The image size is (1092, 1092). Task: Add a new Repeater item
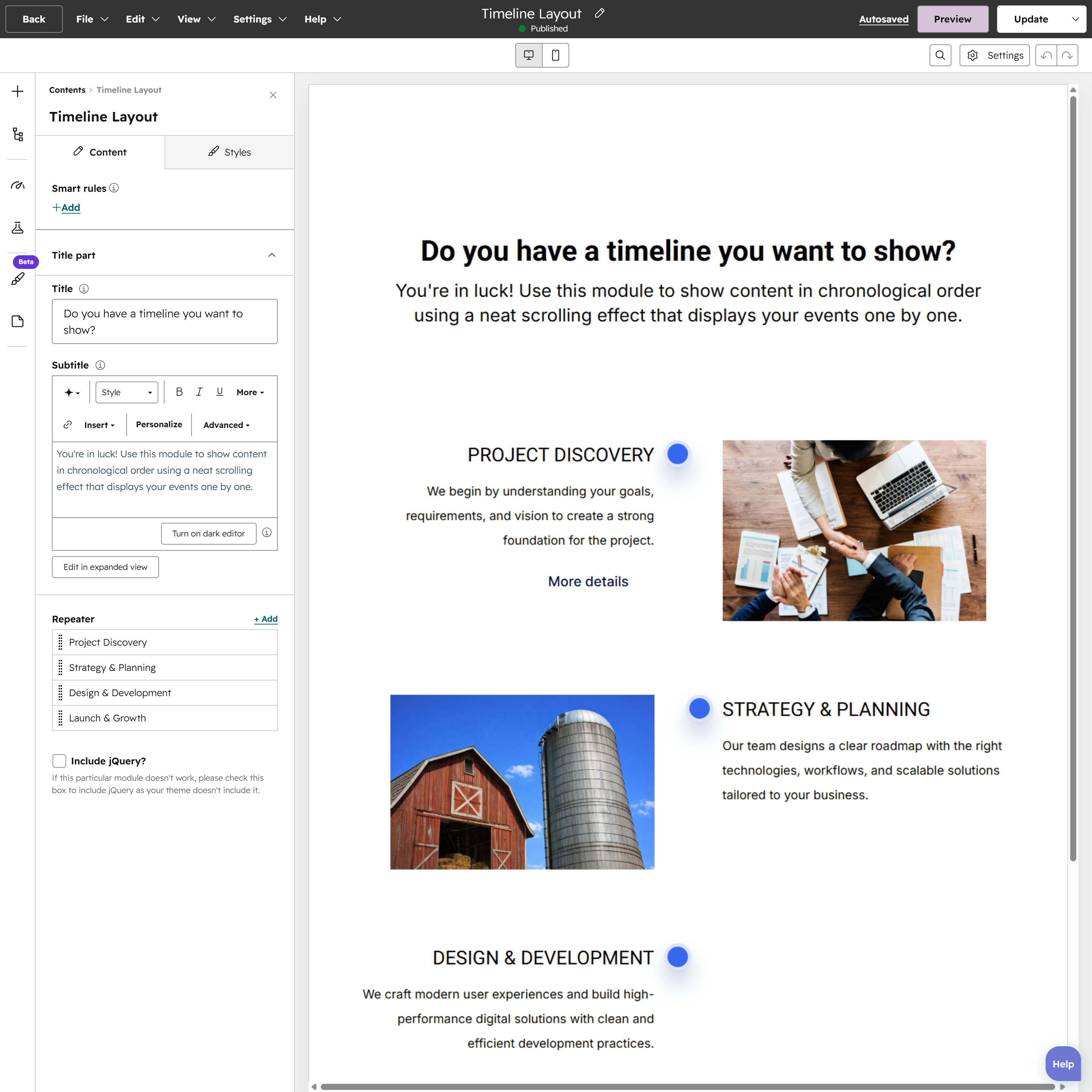point(265,619)
